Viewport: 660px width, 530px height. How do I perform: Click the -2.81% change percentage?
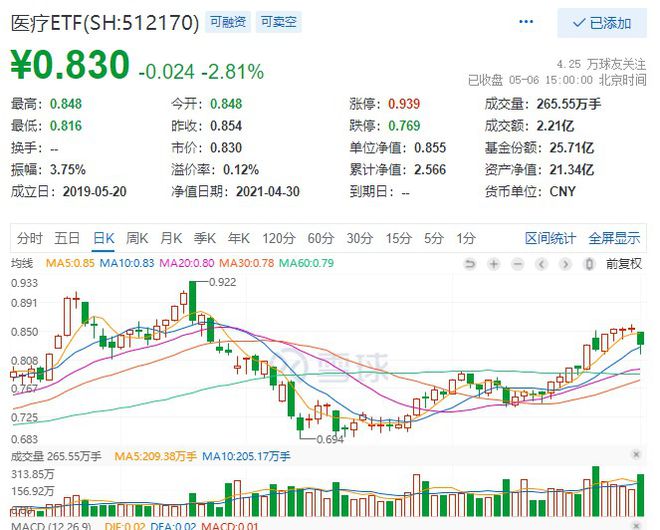point(233,72)
